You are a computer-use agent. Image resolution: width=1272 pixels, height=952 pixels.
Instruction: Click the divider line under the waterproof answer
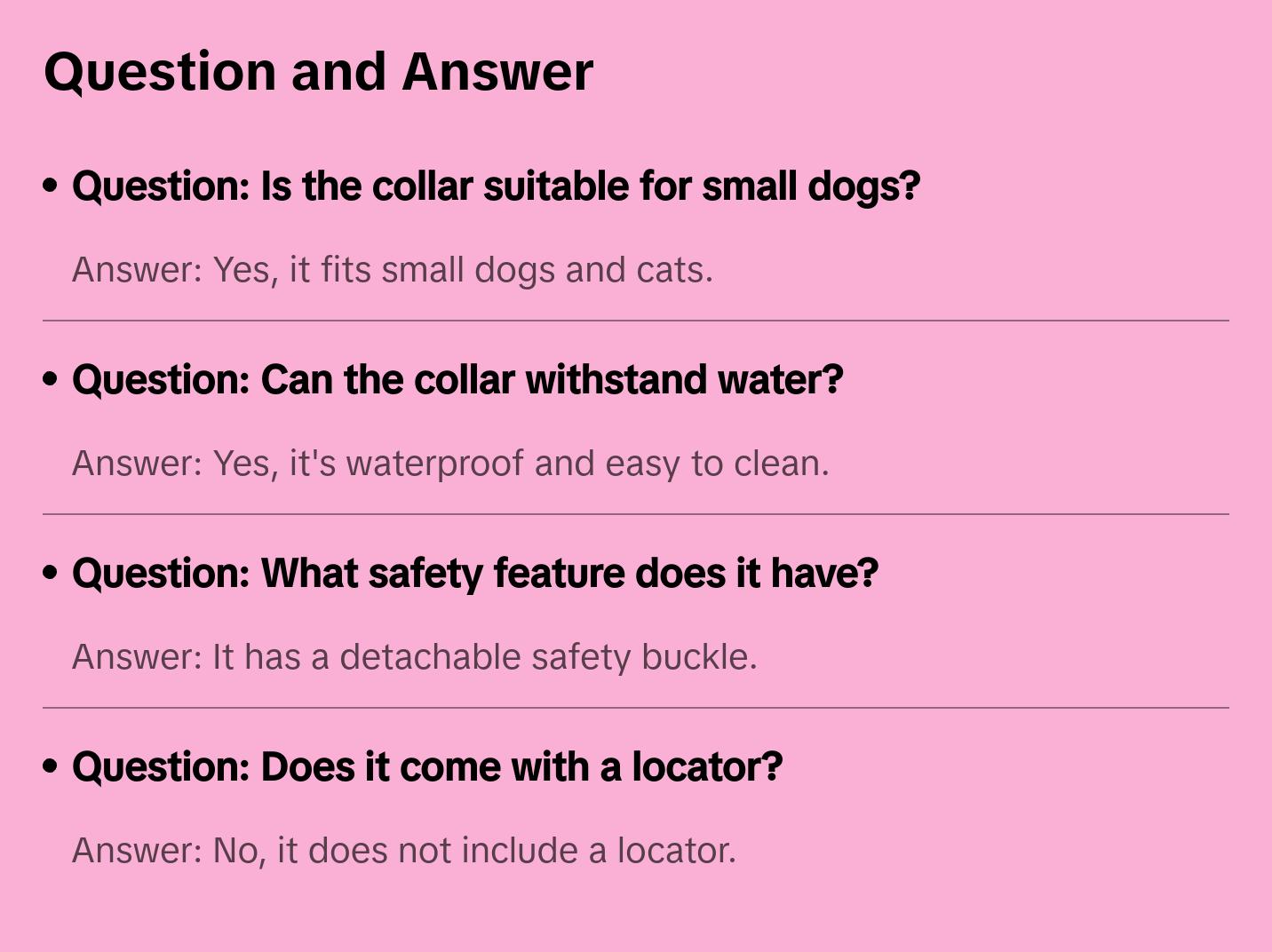[x=636, y=514]
